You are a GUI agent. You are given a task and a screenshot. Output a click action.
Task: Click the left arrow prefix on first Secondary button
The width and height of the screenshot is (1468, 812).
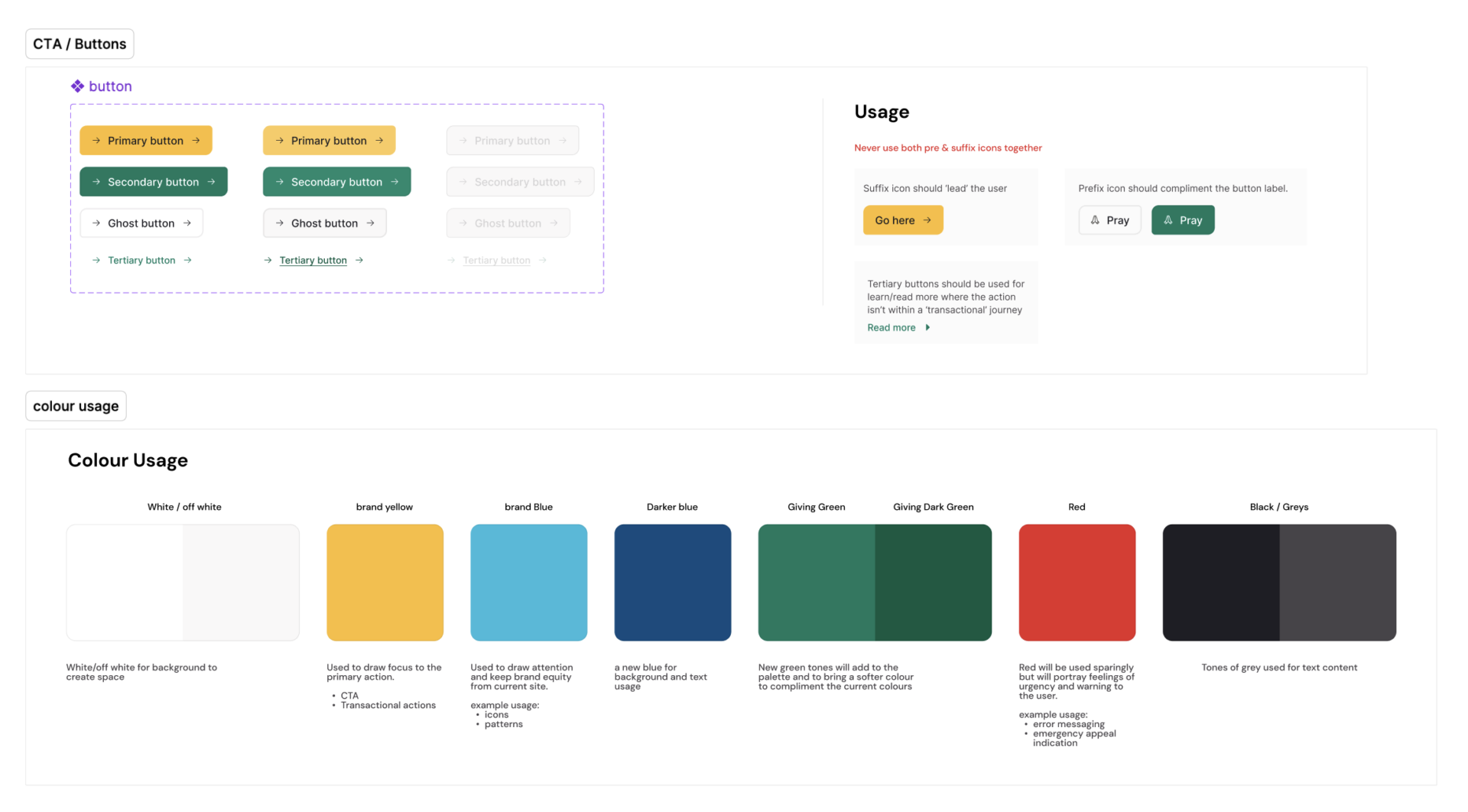coord(96,182)
